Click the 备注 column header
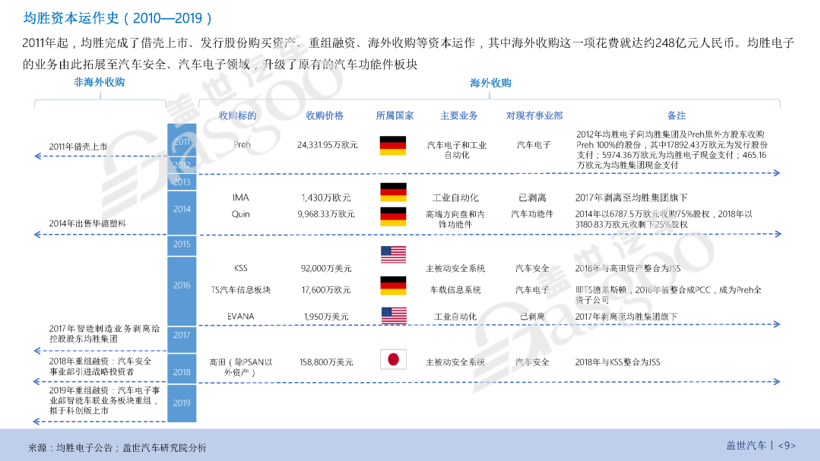Viewport: 820px width, 461px height. pyautogui.click(x=676, y=116)
